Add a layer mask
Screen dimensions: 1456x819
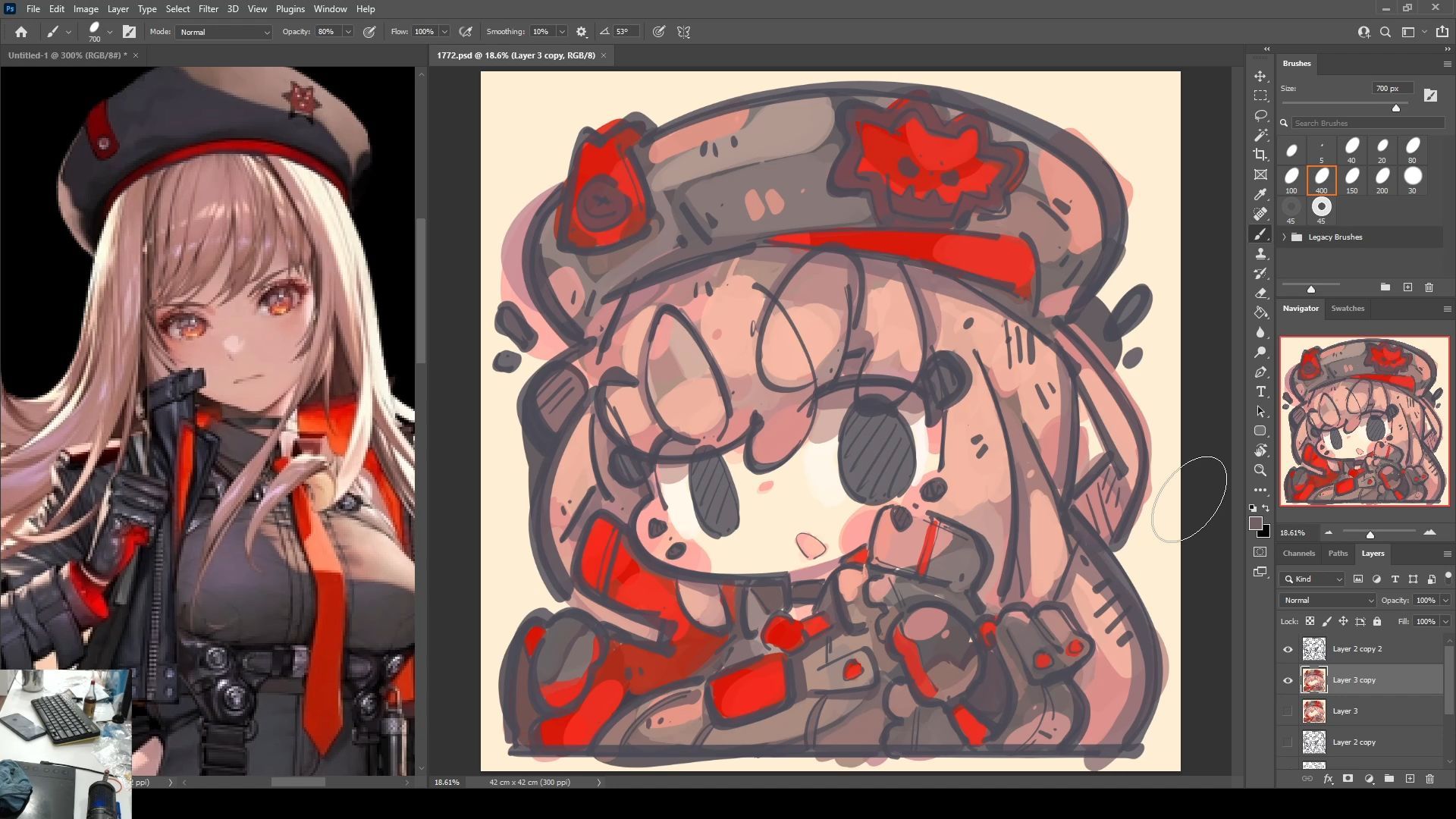click(1348, 779)
